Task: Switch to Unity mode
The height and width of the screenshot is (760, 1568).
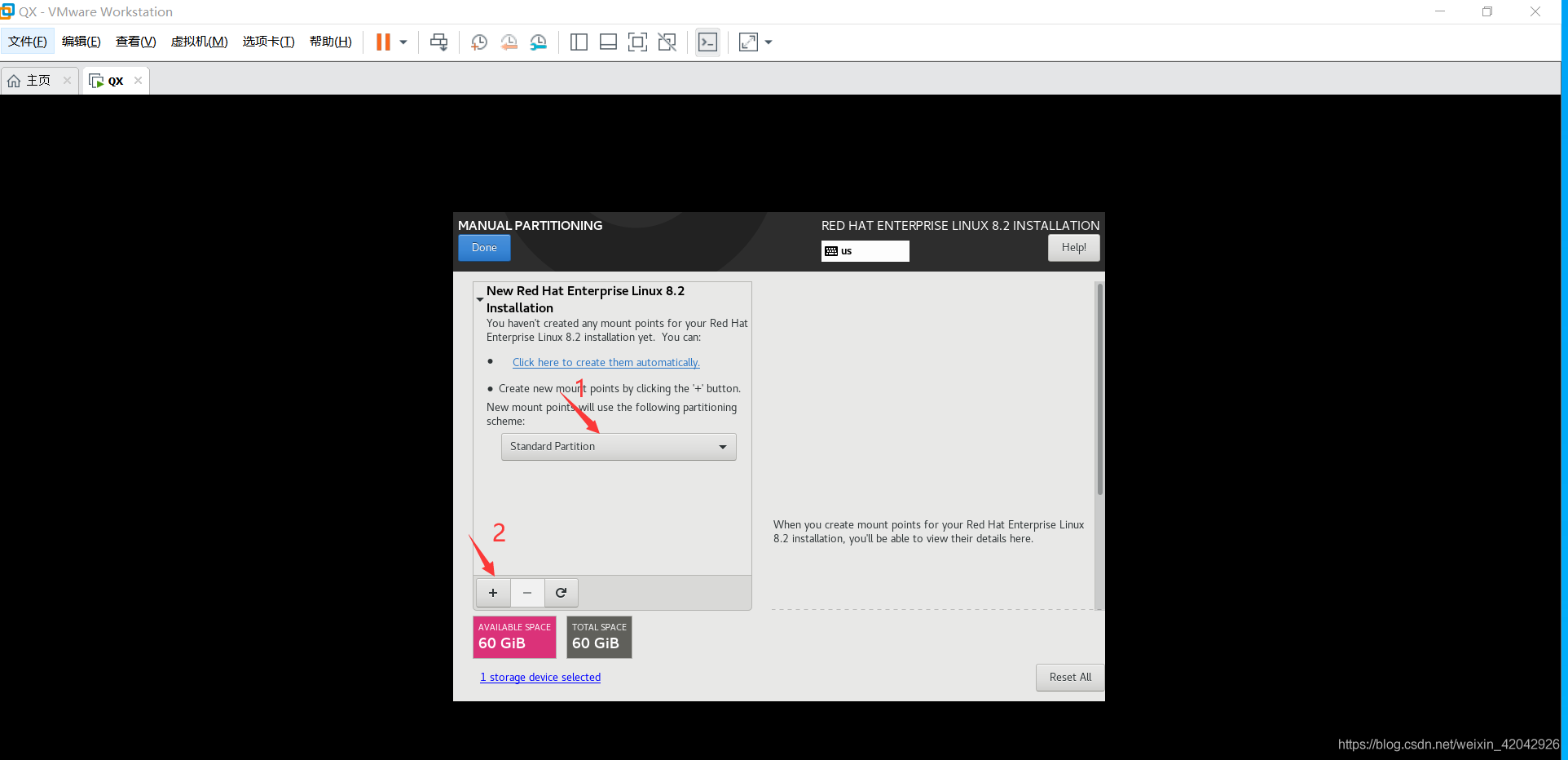Action: pyautogui.click(x=667, y=42)
